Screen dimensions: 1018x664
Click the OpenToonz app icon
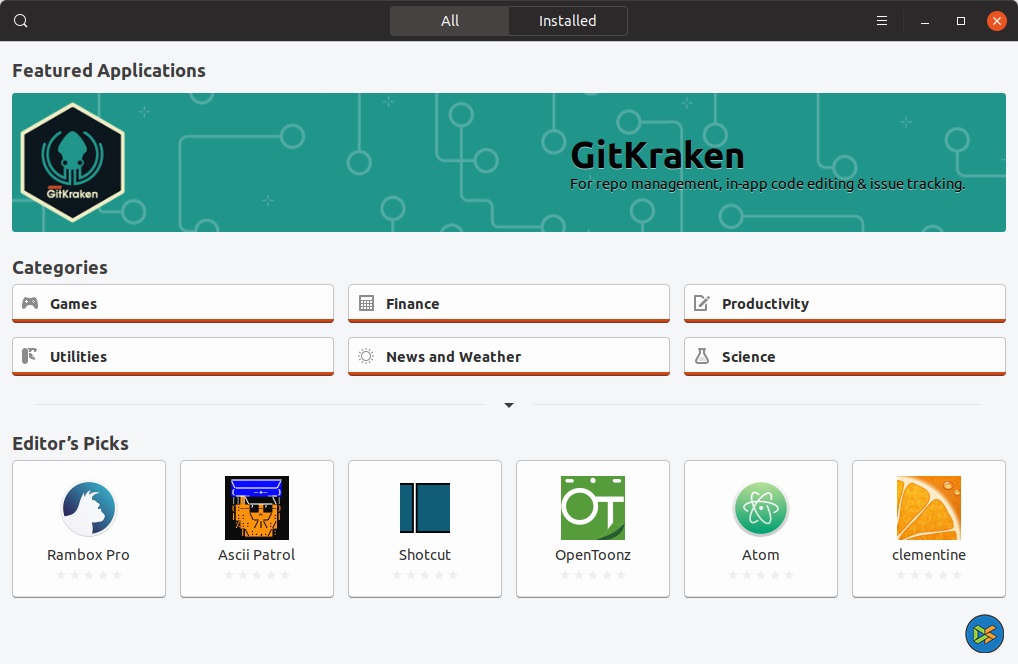[x=593, y=508]
